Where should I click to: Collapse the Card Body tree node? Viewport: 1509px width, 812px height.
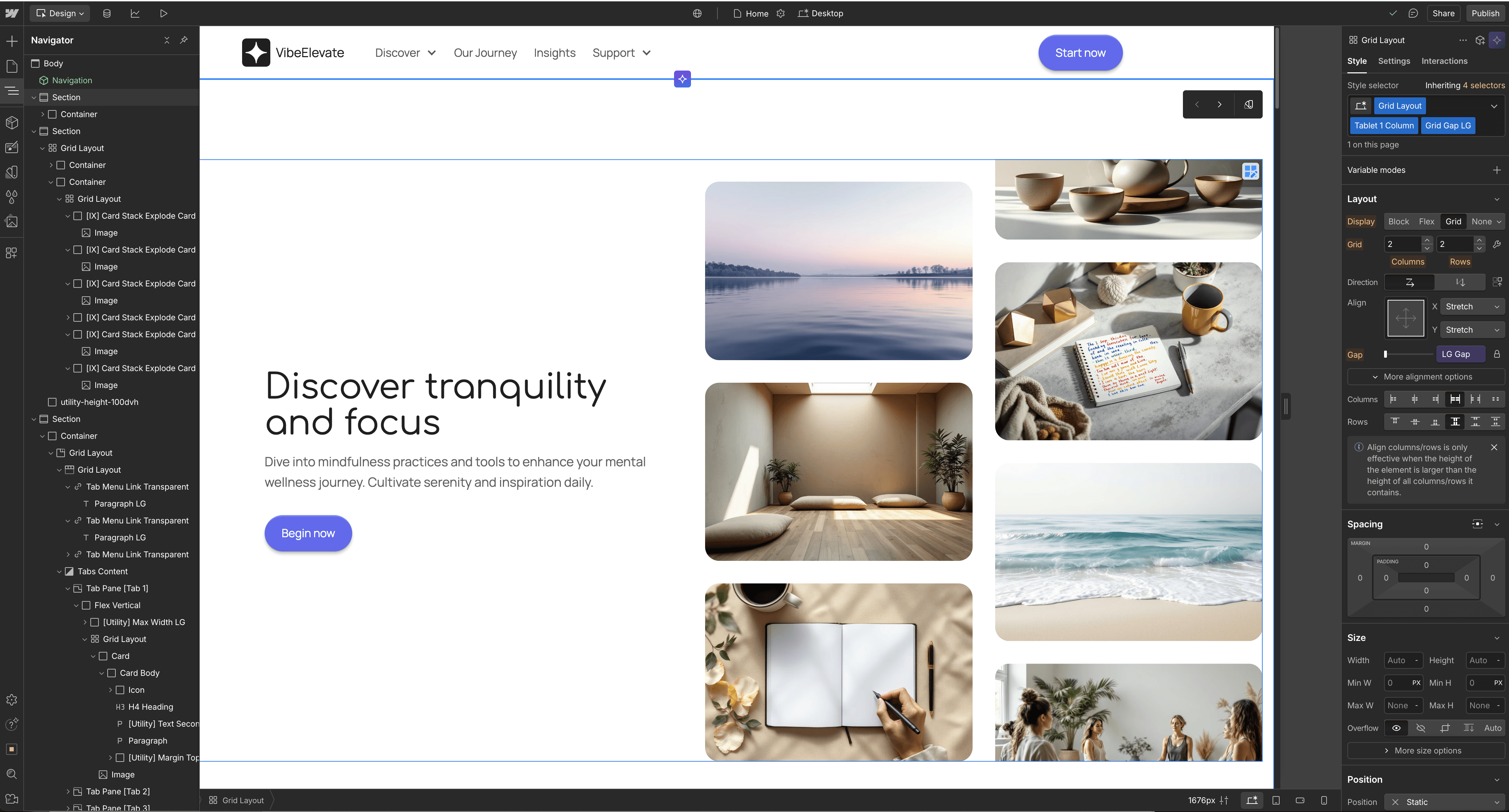coord(102,673)
